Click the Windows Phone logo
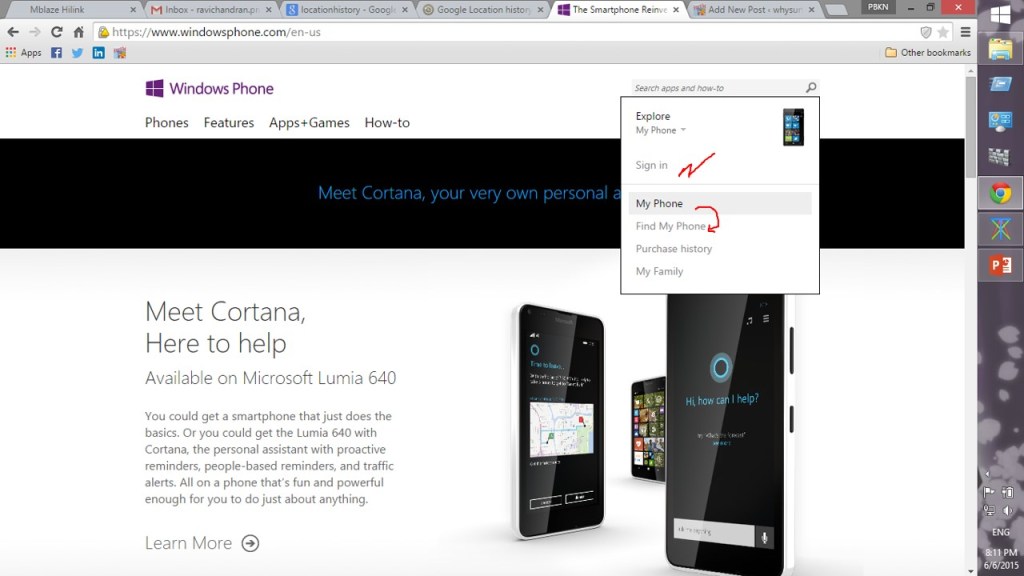This screenshot has width=1024, height=576. [x=209, y=89]
